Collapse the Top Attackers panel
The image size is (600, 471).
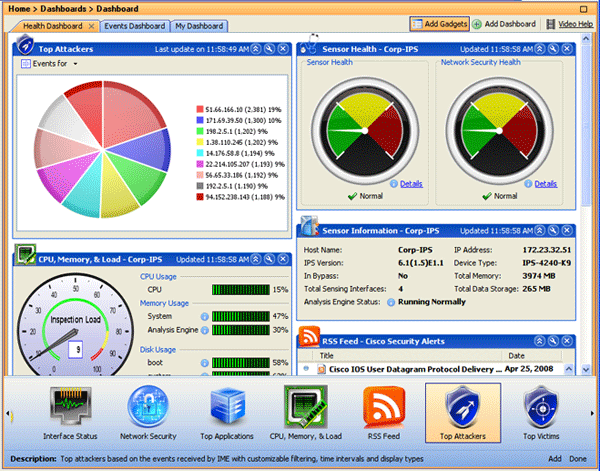256,49
